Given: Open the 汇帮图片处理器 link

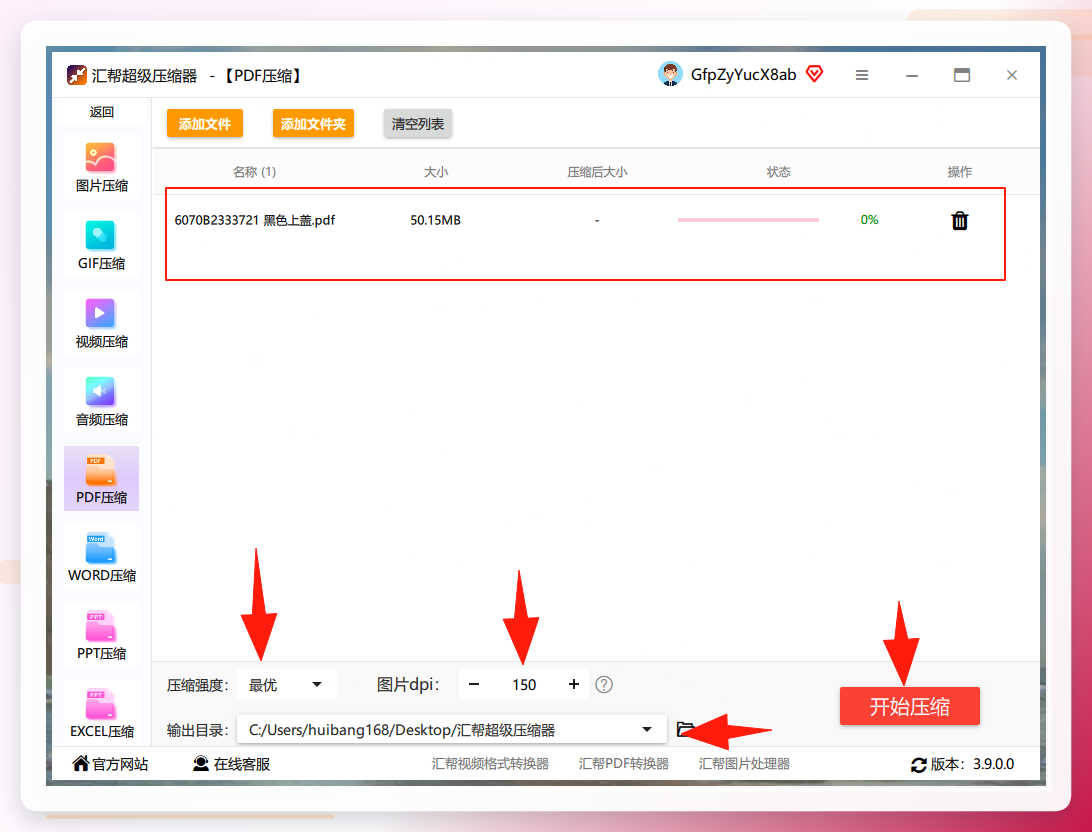Looking at the screenshot, I should (744, 764).
